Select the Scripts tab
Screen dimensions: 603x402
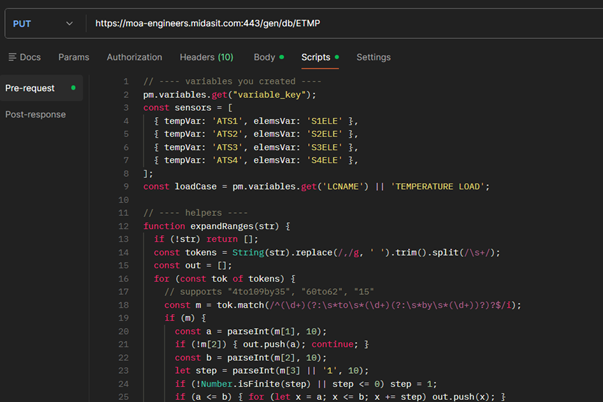pos(316,58)
